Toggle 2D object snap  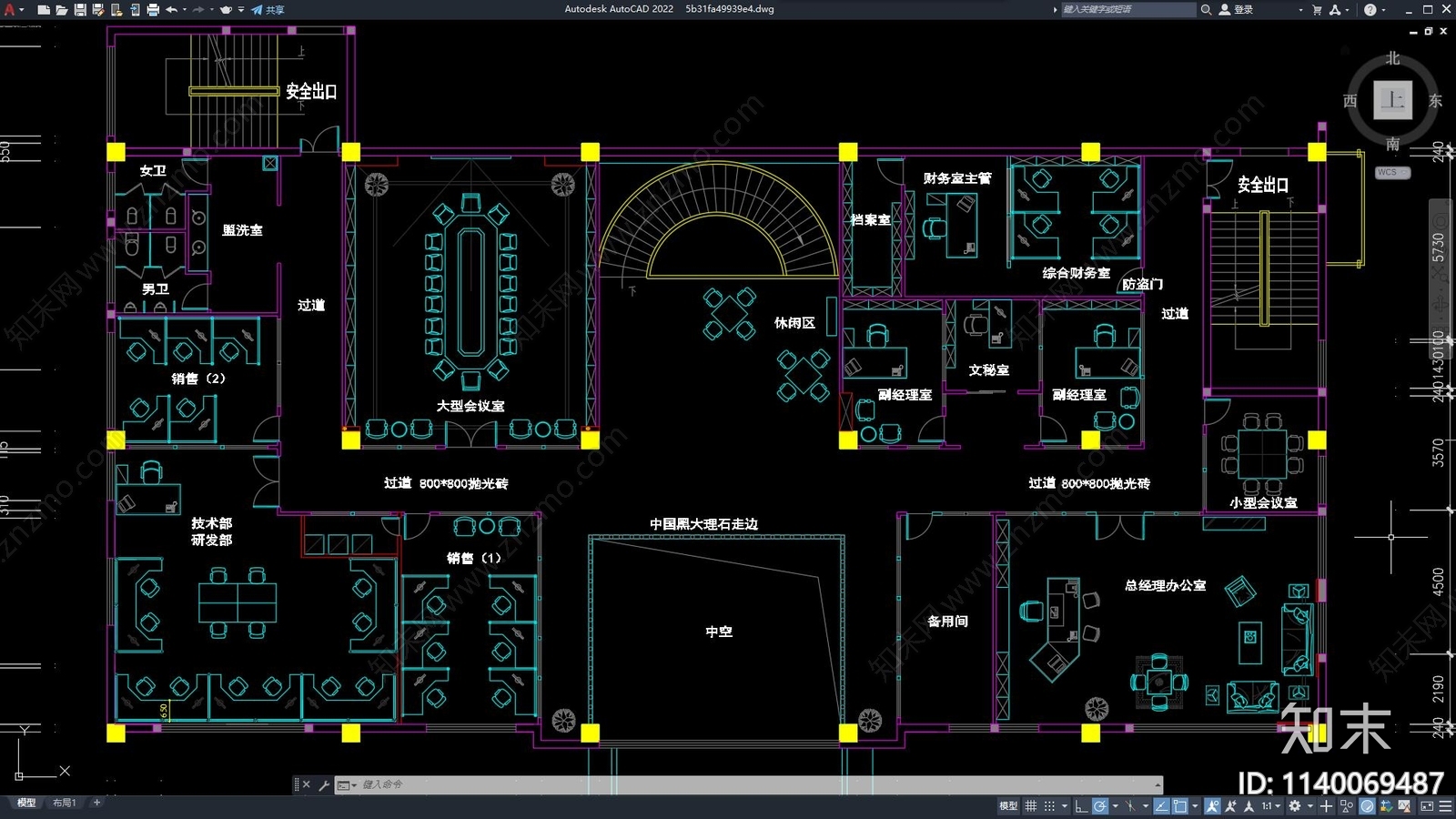[1180, 805]
